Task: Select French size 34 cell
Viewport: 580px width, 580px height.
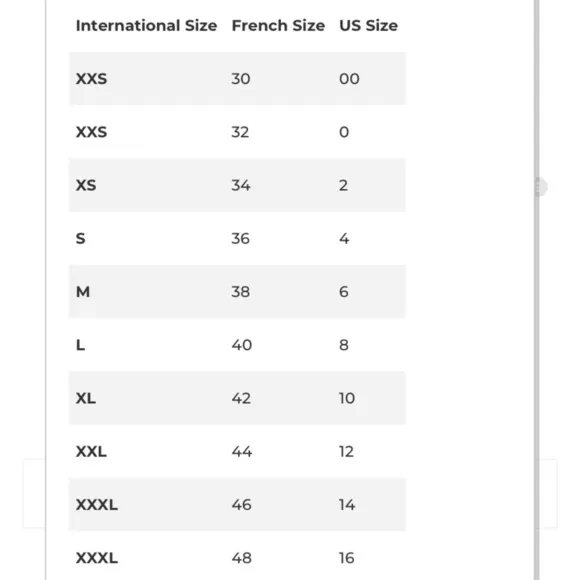Action: pyautogui.click(x=241, y=185)
